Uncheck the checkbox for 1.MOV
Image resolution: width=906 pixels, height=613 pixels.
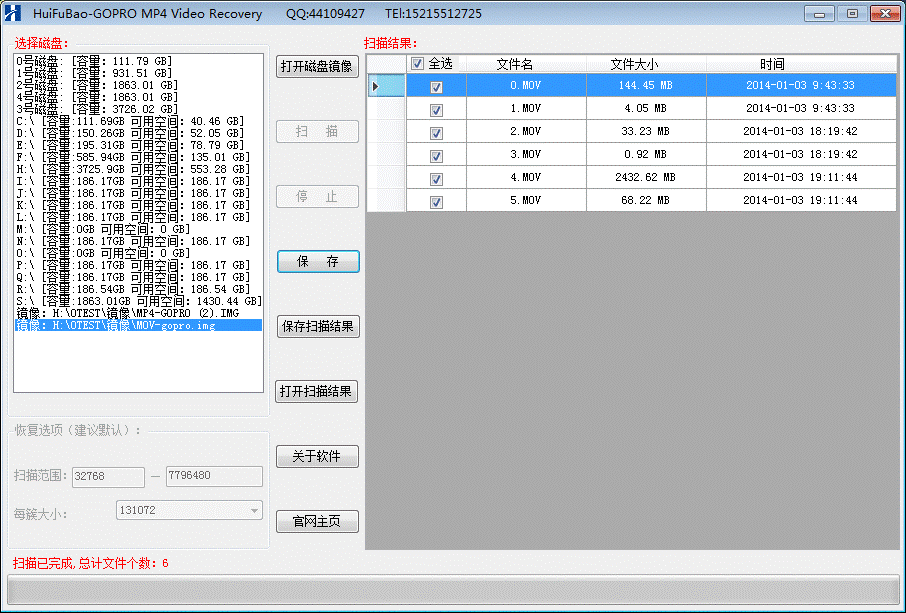point(436,110)
